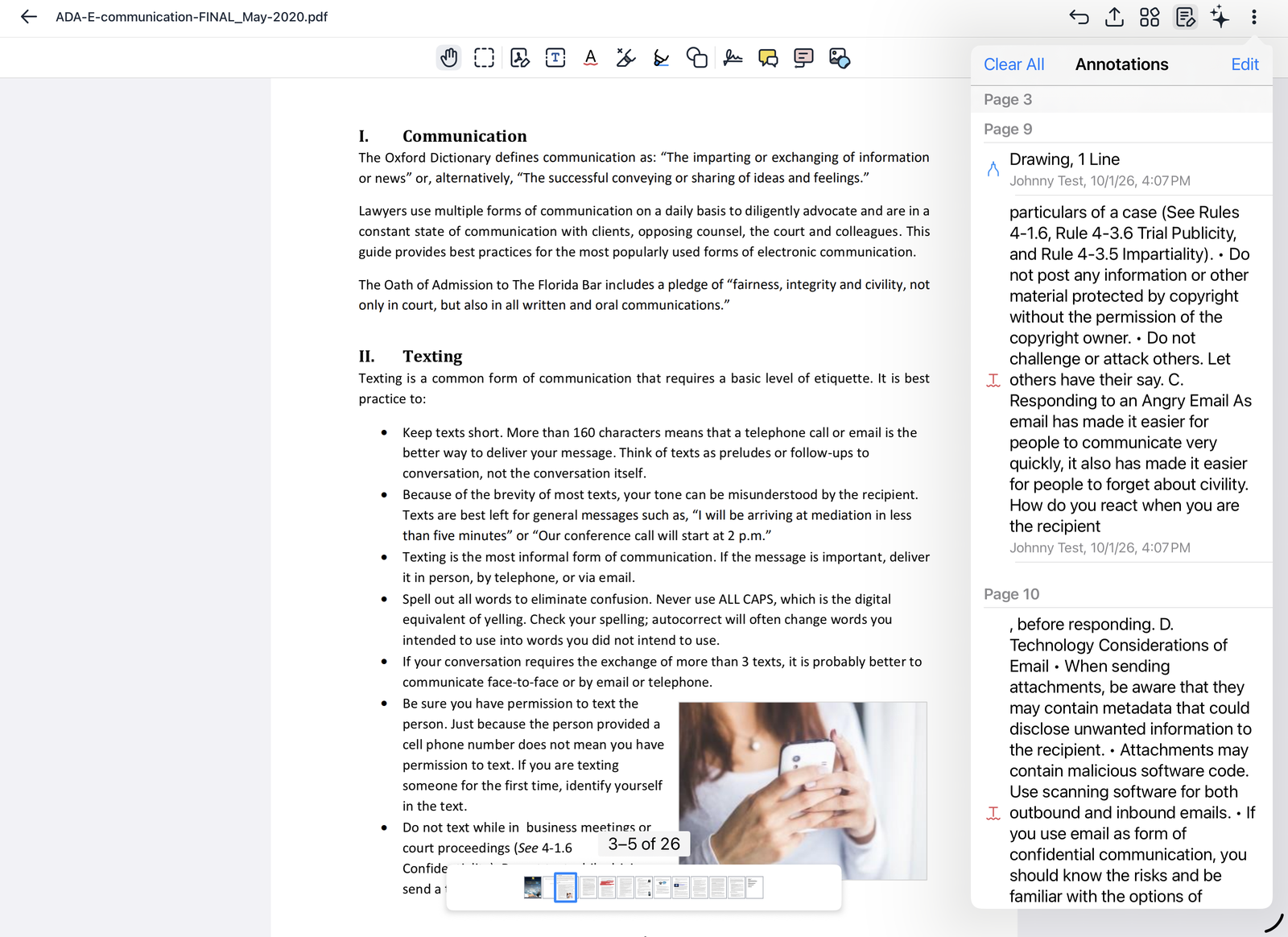Viewport: 1288px width, 937px height.
Task: Click Clear All annotations
Action: tap(1013, 64)
